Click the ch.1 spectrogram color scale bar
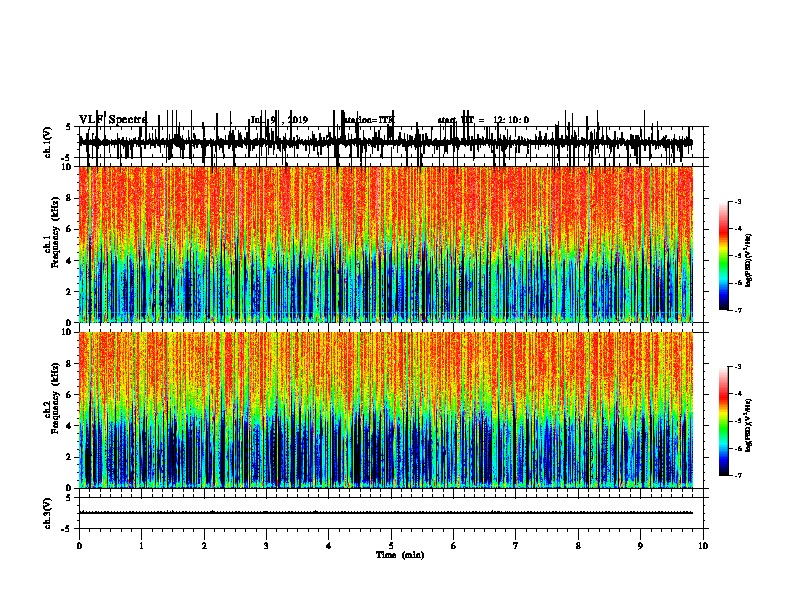The width and height of the screenshot is (792, 612). (724, 256)
